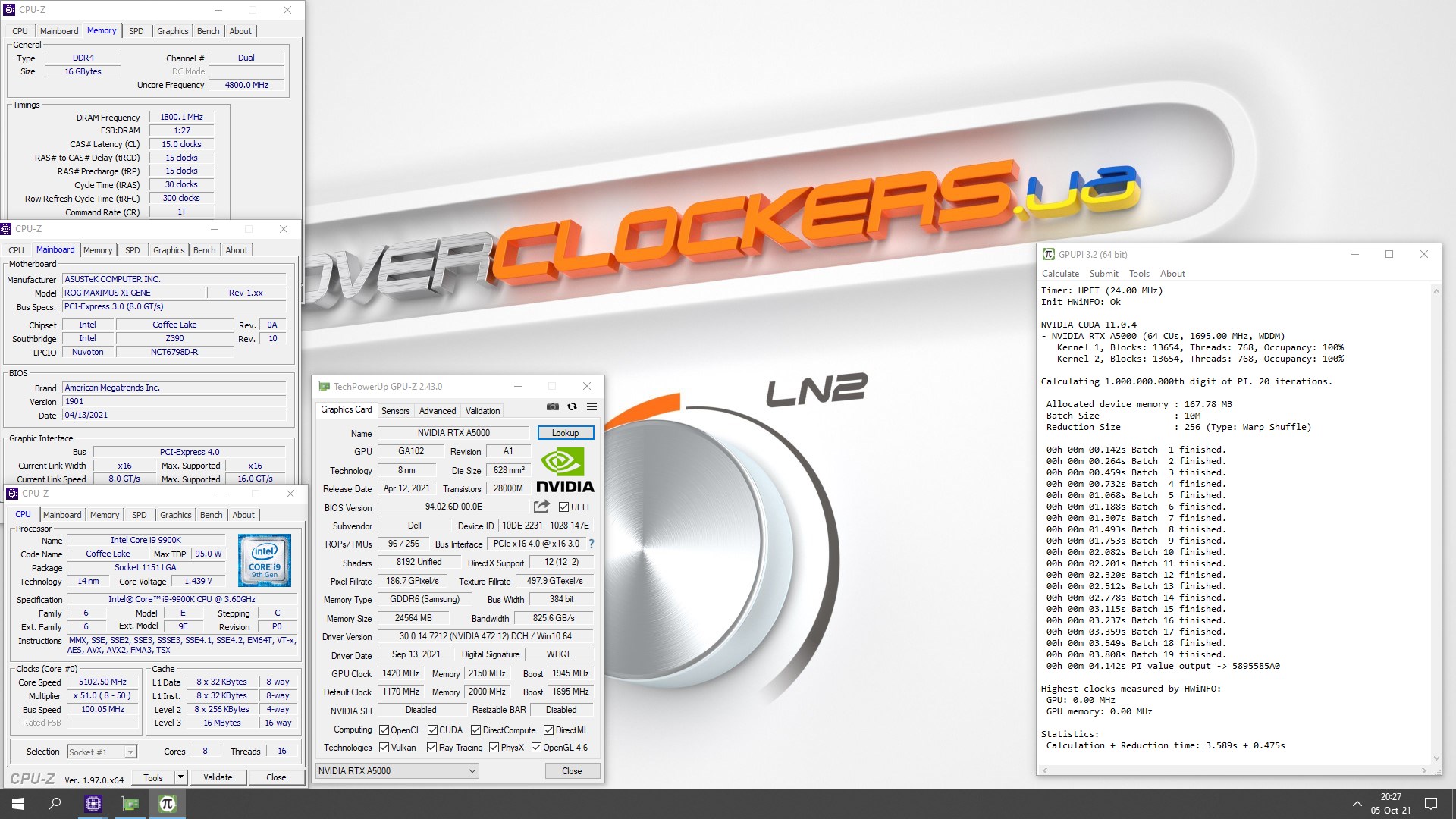
Task: Open the About menu in GPUPI
Action: point(1172,274)
